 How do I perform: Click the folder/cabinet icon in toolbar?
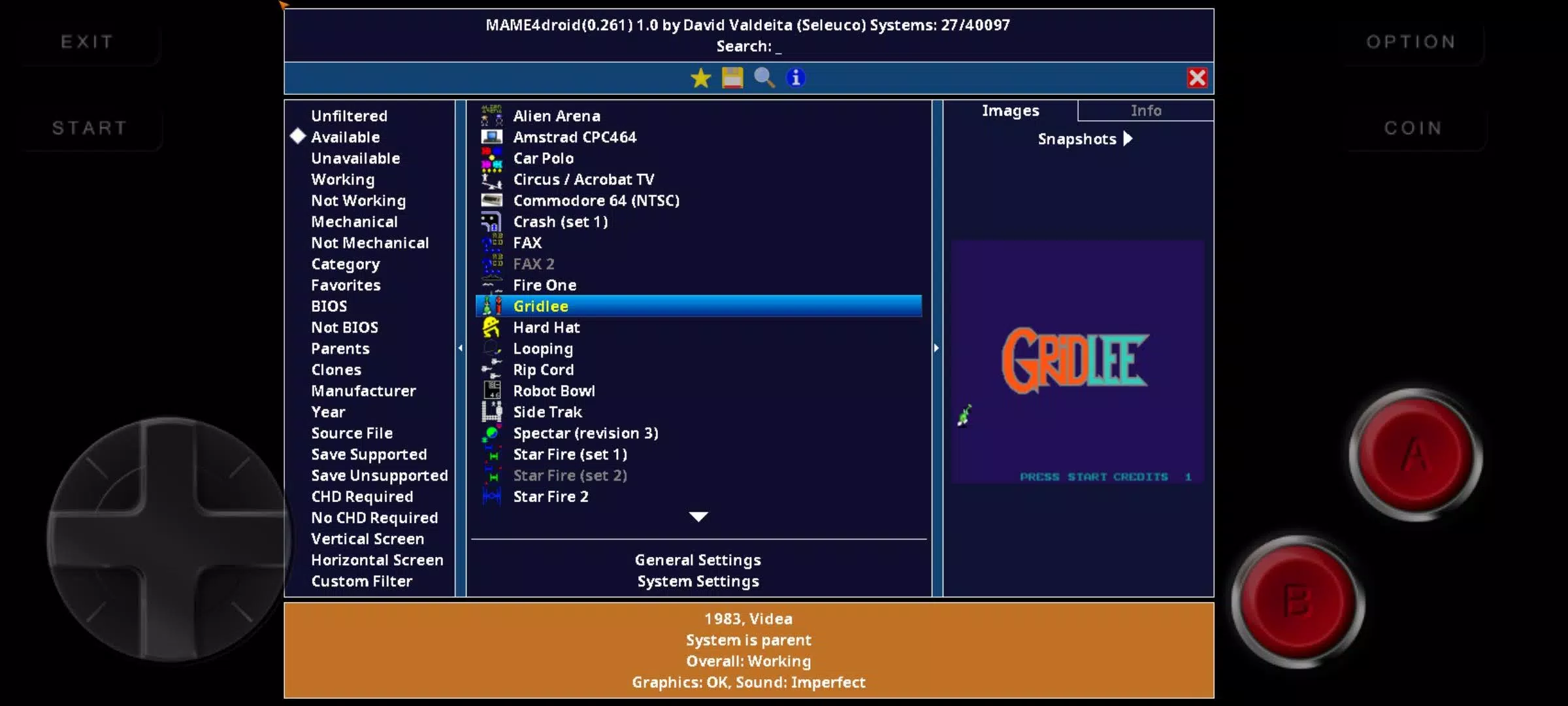coord(732,77)
